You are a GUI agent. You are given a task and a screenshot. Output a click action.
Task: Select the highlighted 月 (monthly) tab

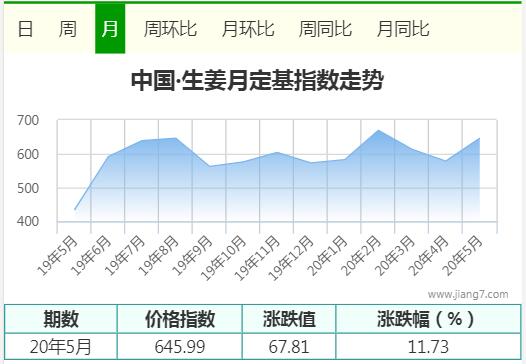(110, 29)
